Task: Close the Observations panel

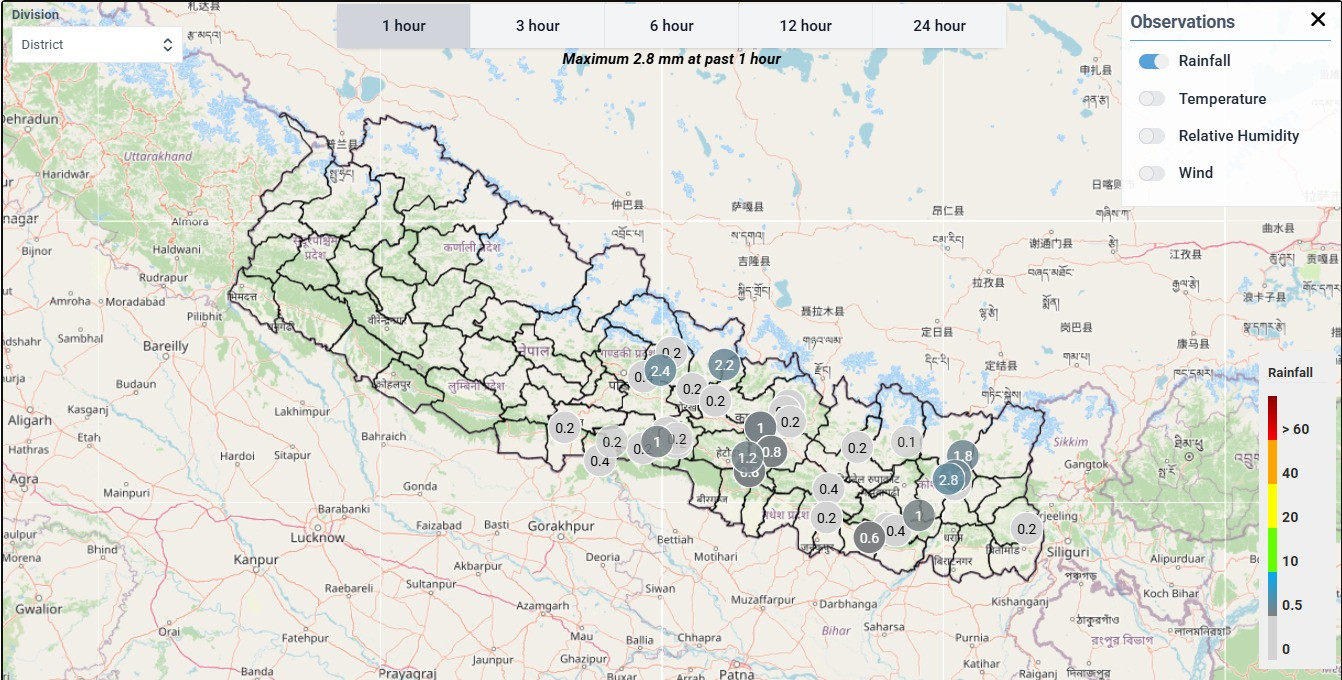Action: coord(1317,20)
